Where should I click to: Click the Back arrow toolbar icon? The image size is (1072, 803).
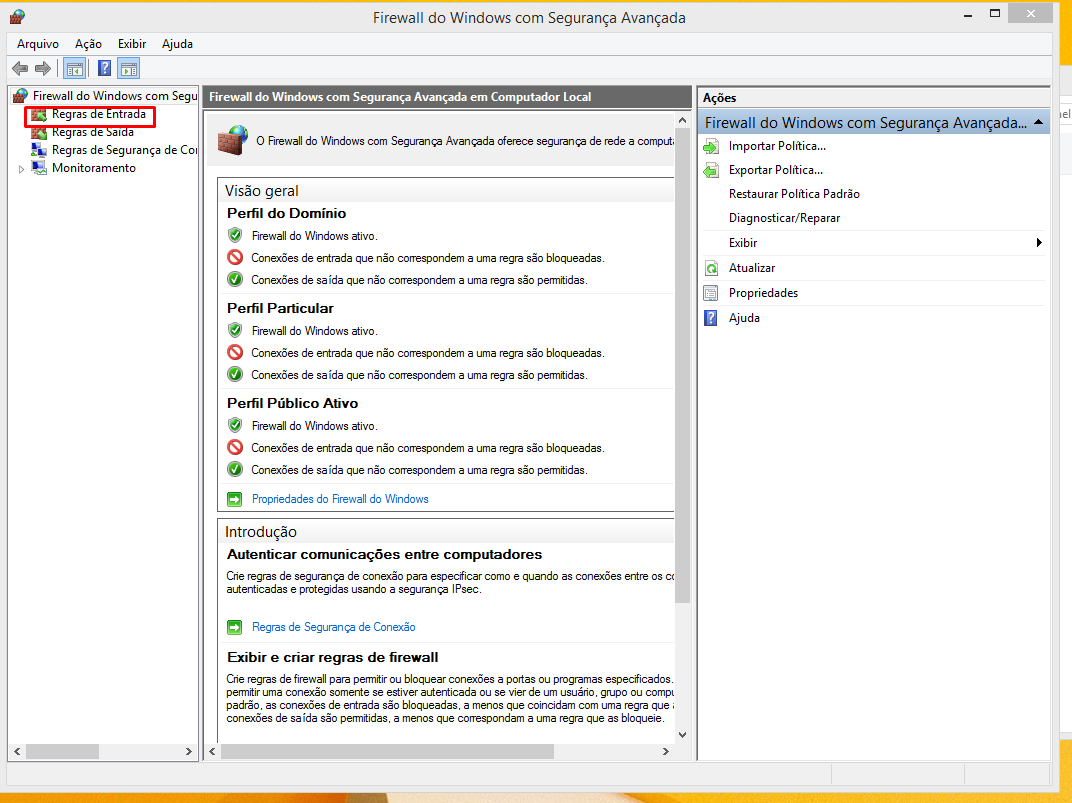[20, 68]
